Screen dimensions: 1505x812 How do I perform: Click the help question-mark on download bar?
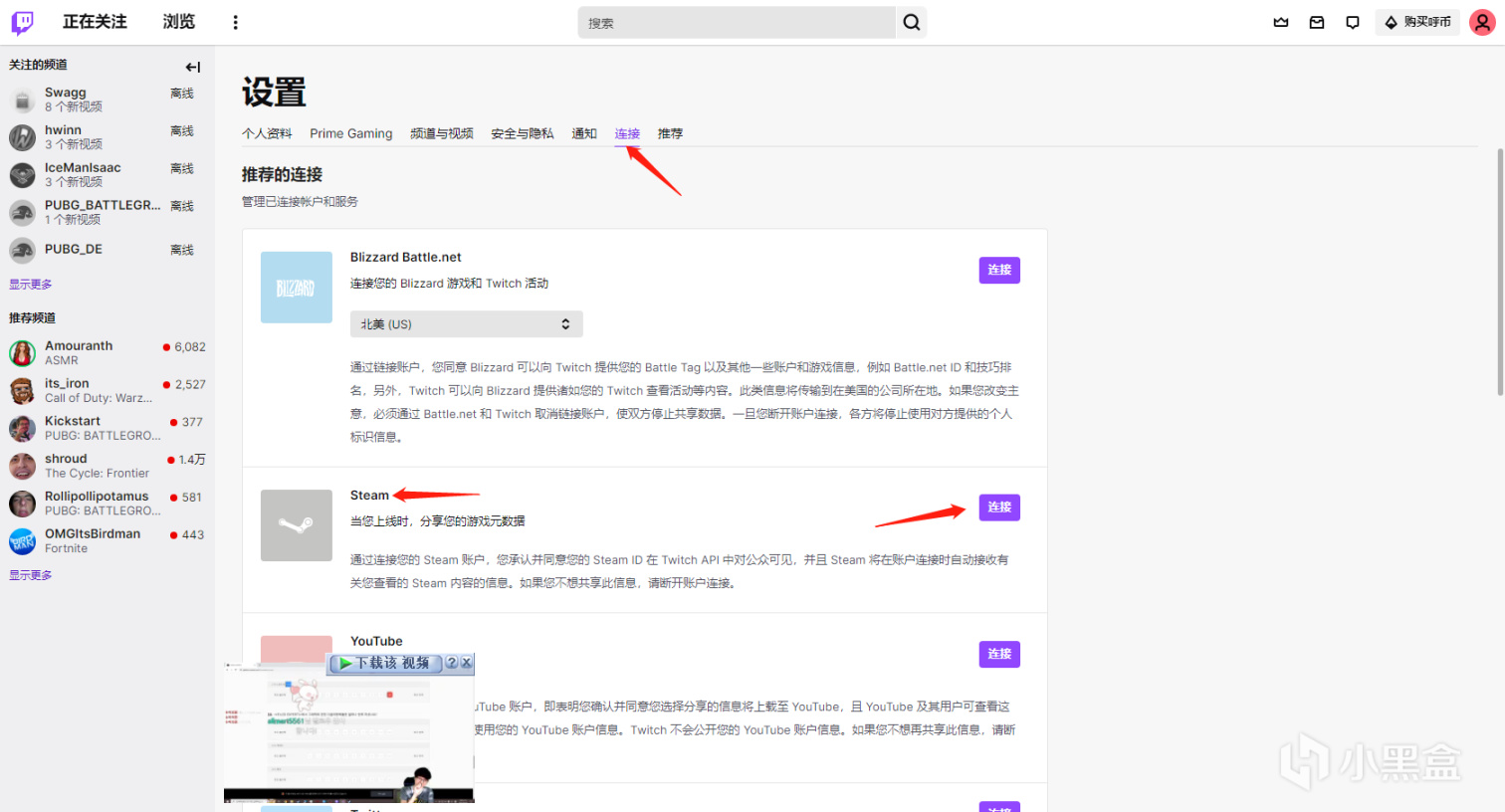(451, 663)
